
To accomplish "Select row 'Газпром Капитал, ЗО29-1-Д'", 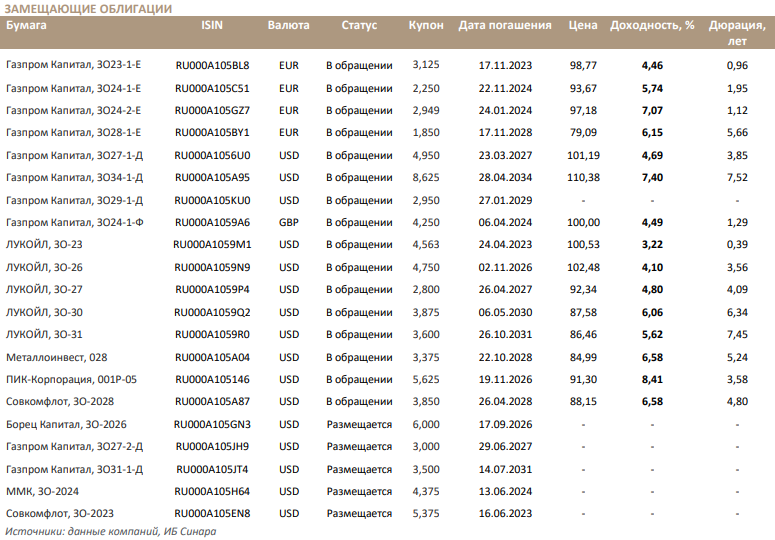I will [388, 201].
